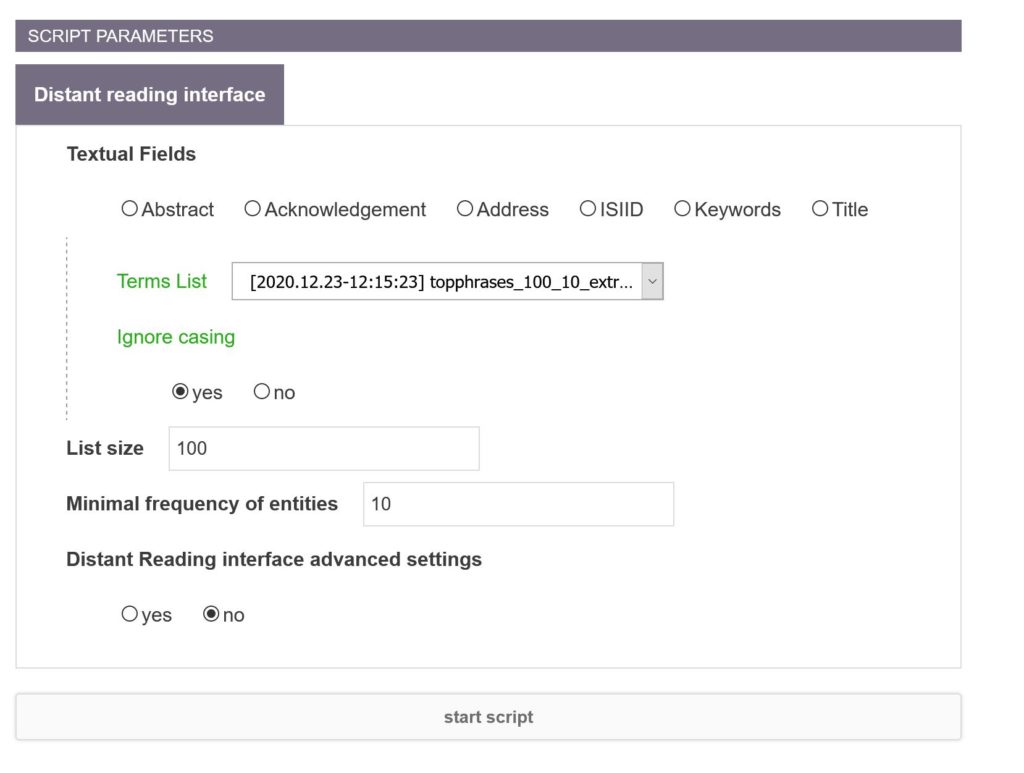Expand the terms list selector showing topphrases_100_10
1024x773 pixels.
444,281
